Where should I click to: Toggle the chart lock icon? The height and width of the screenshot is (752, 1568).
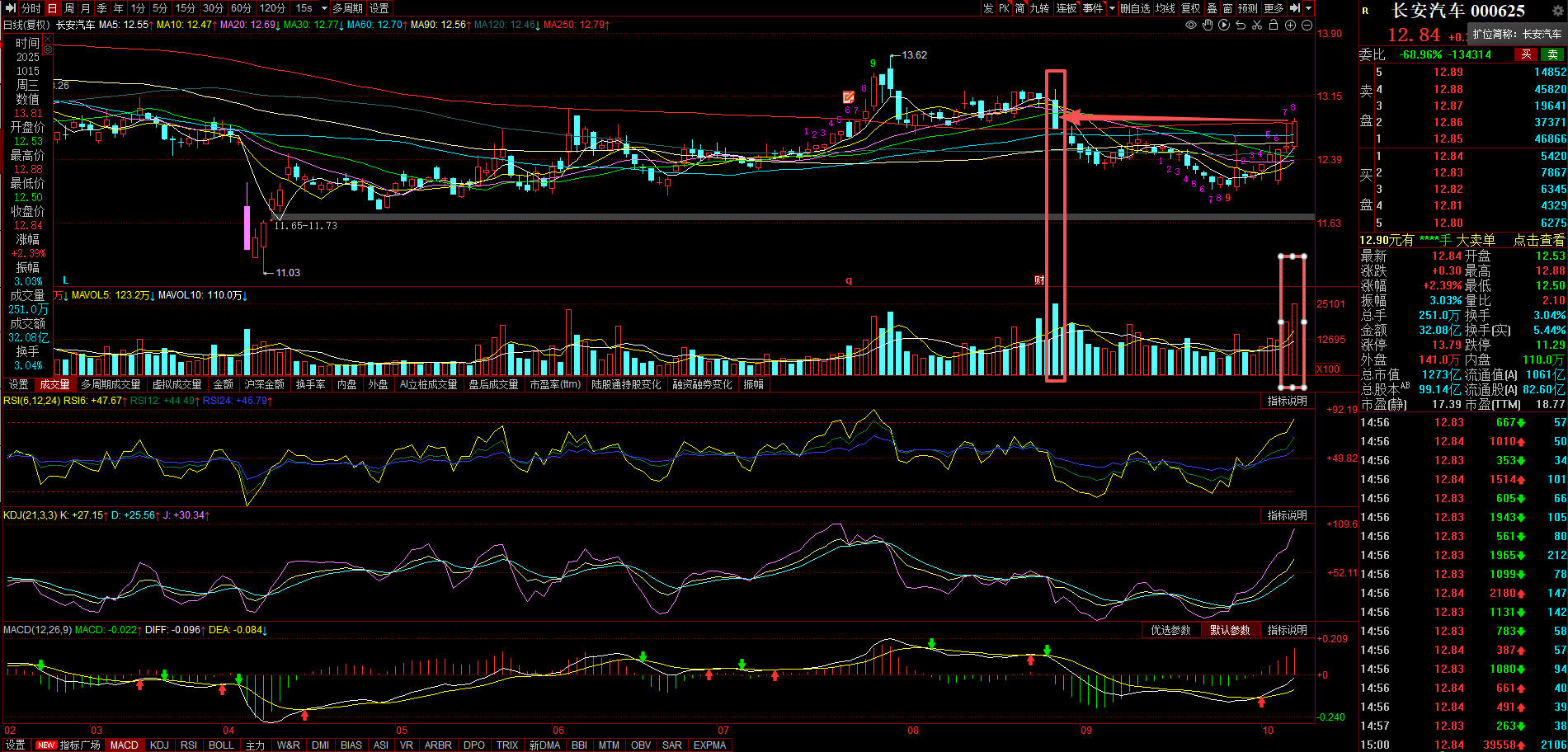point(1274,26)
